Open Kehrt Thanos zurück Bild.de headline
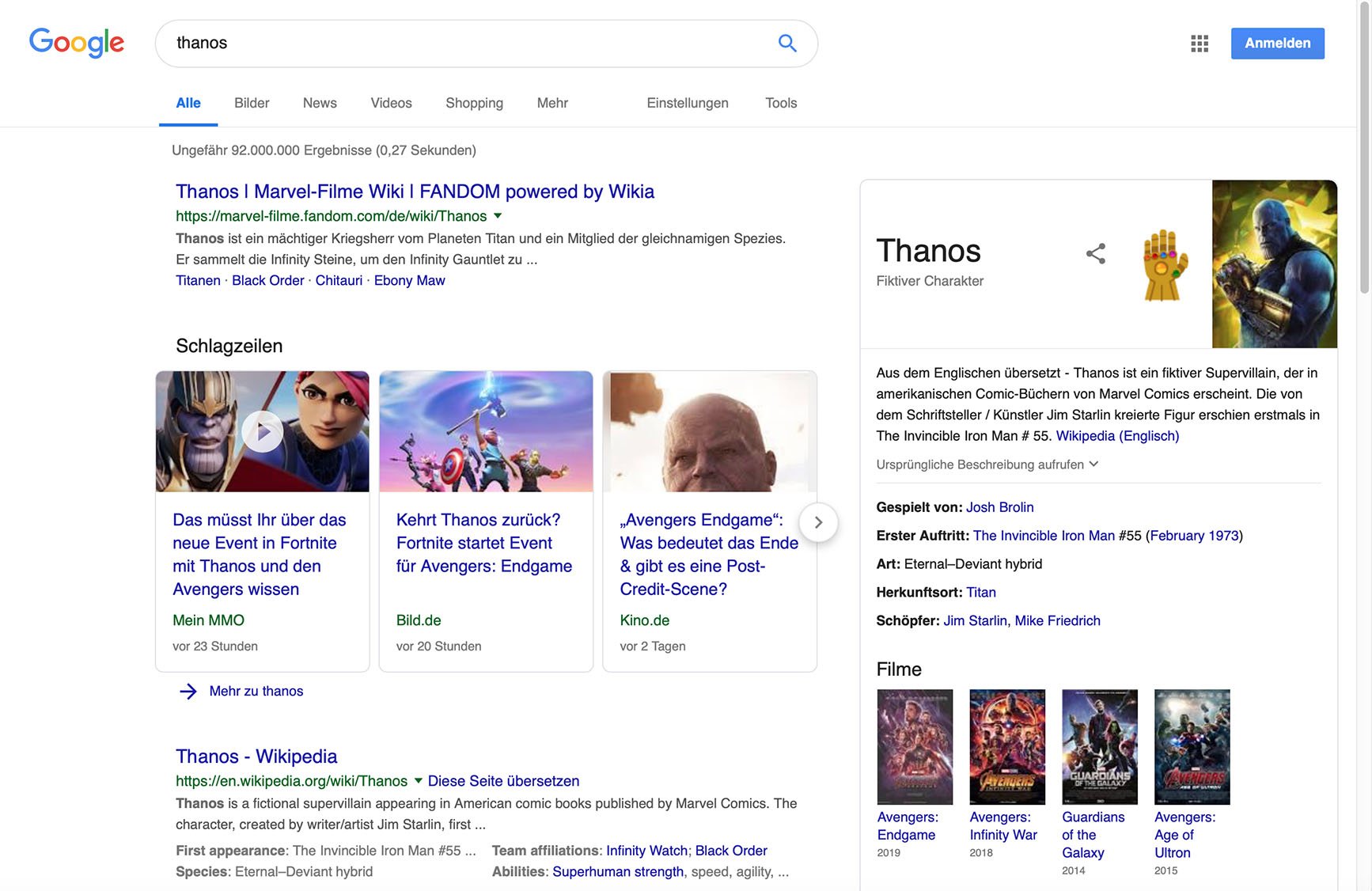The height and width of the screenshot is (891, 1372). click(483, 543)
